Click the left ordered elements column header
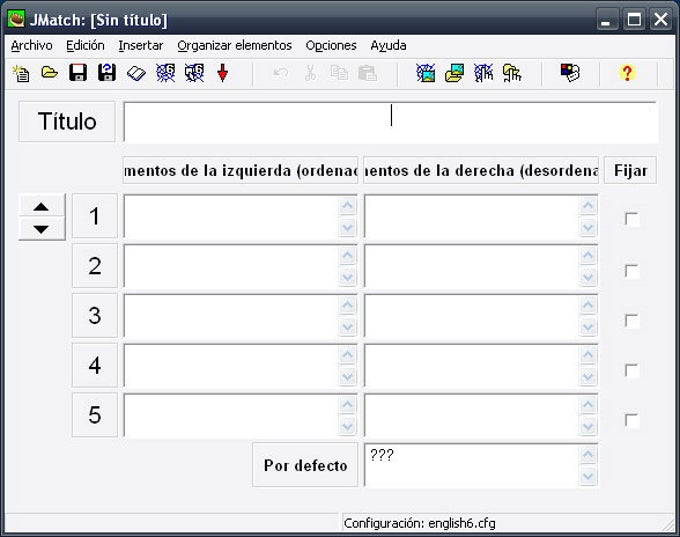The width and height of the screenshot is (680, 537). click(x=241, y=170)
